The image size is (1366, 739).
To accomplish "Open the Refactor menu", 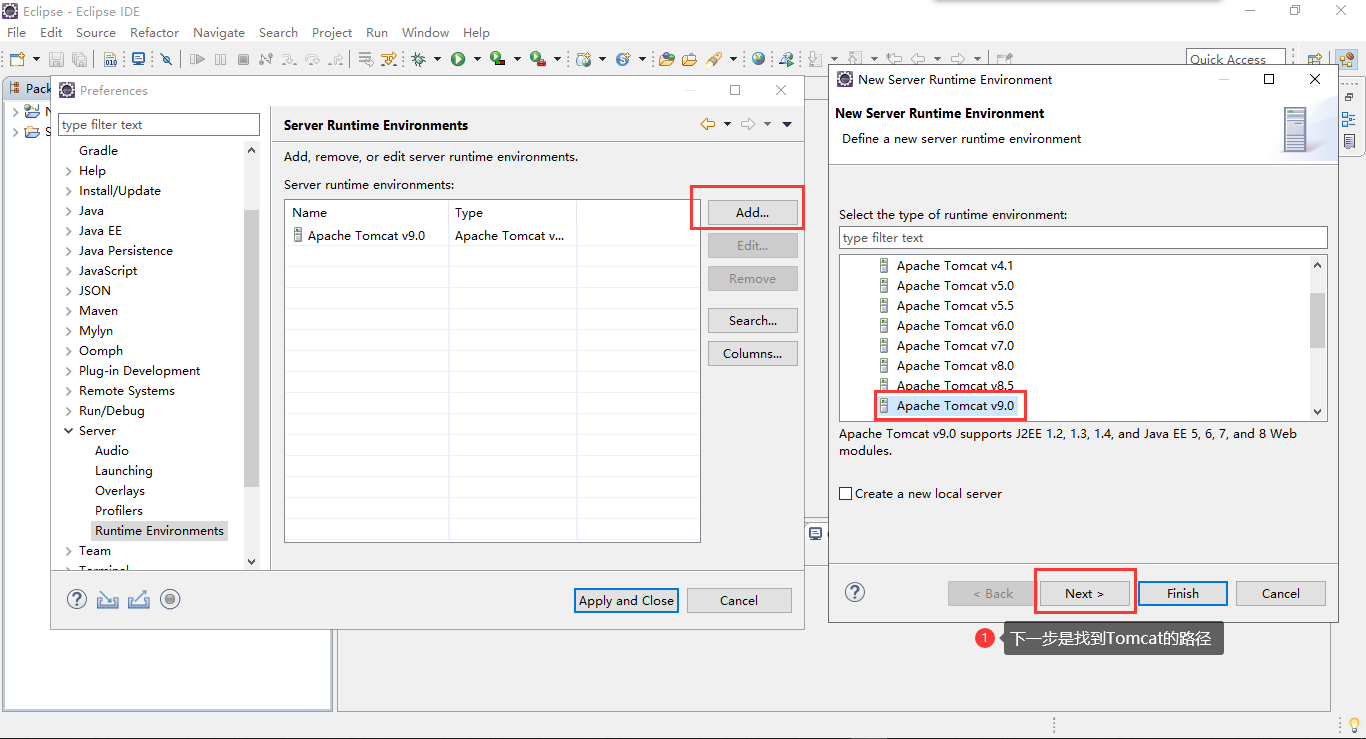I will click(154, 32).
